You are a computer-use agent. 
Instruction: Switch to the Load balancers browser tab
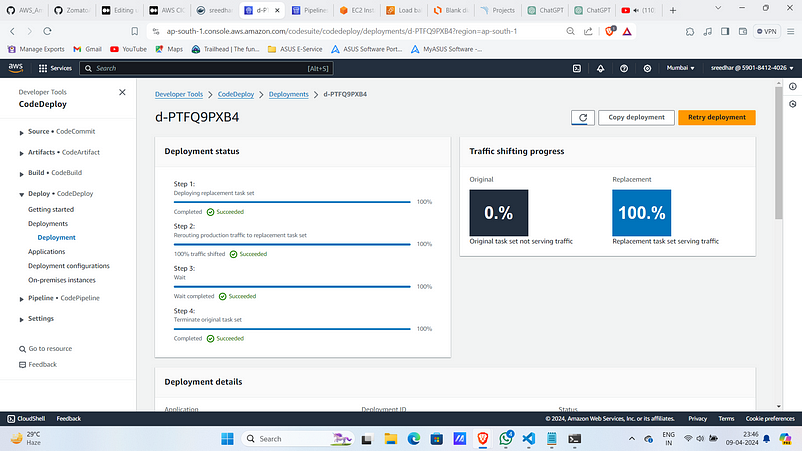point(404,10)
